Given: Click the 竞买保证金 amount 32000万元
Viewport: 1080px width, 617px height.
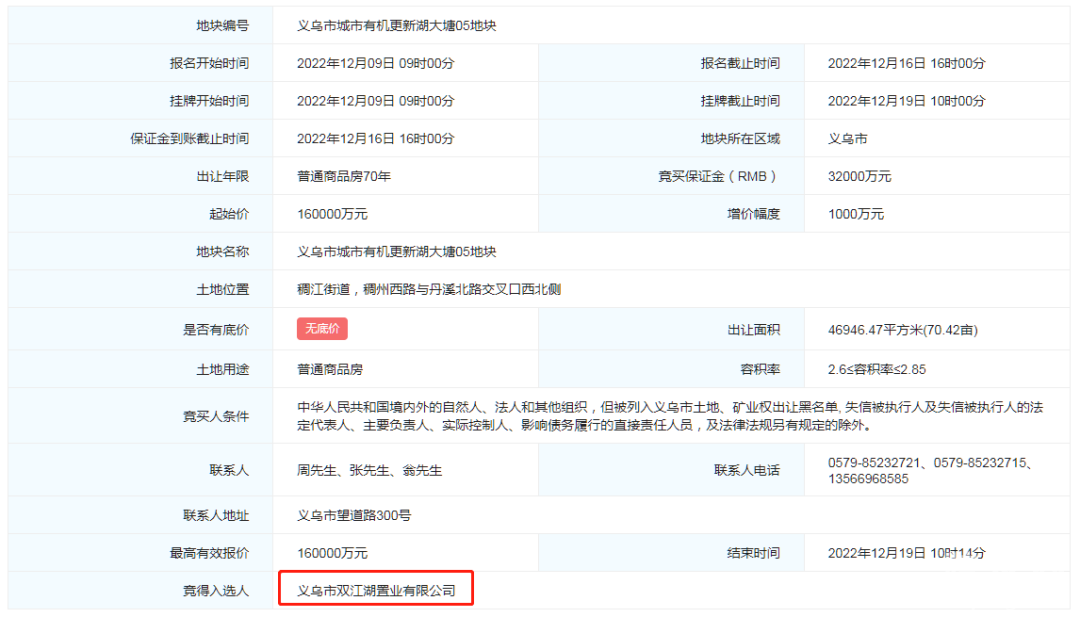Looking at the screenshot, I should click(x=859, y=177).
